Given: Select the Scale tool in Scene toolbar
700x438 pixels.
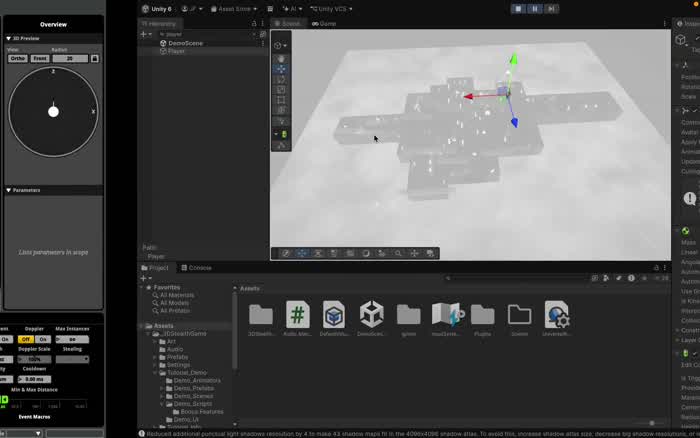Looking at the screenshot, I should click(281, 90).
